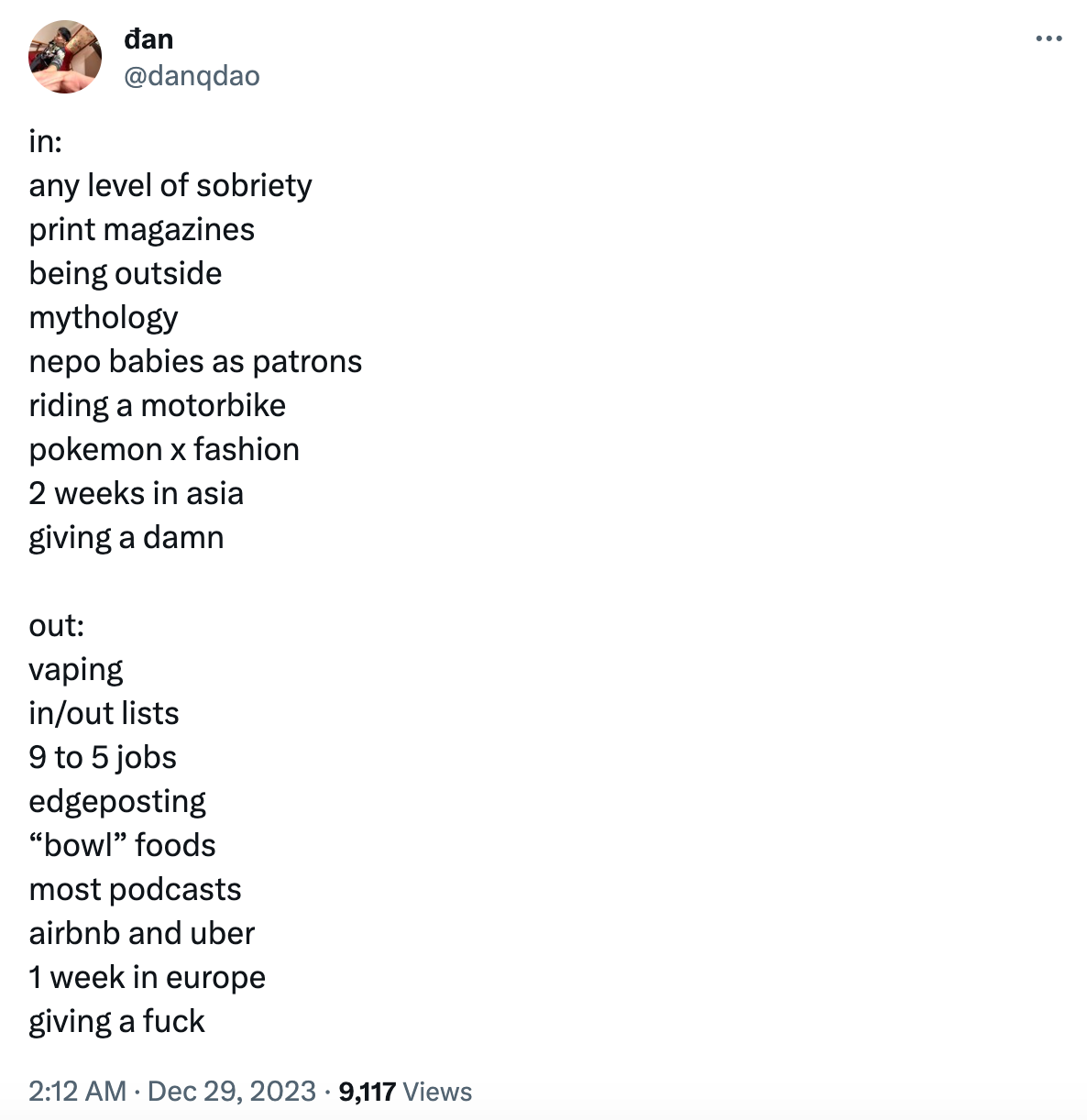Screen dimensions: 1087x1120
Task: Open the @danqdao profile handle
Action: click(x=191, y=77)
